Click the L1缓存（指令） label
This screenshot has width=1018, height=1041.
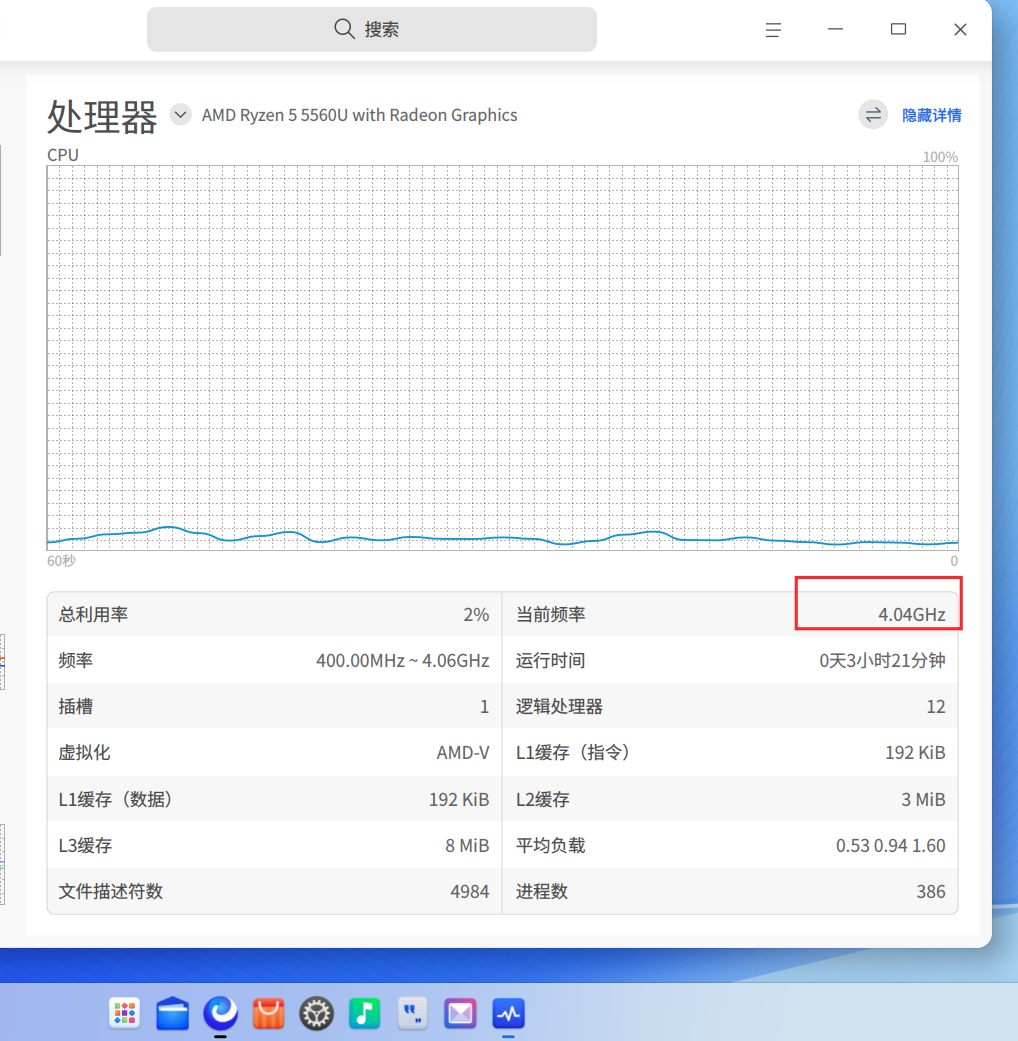(573, 753)
